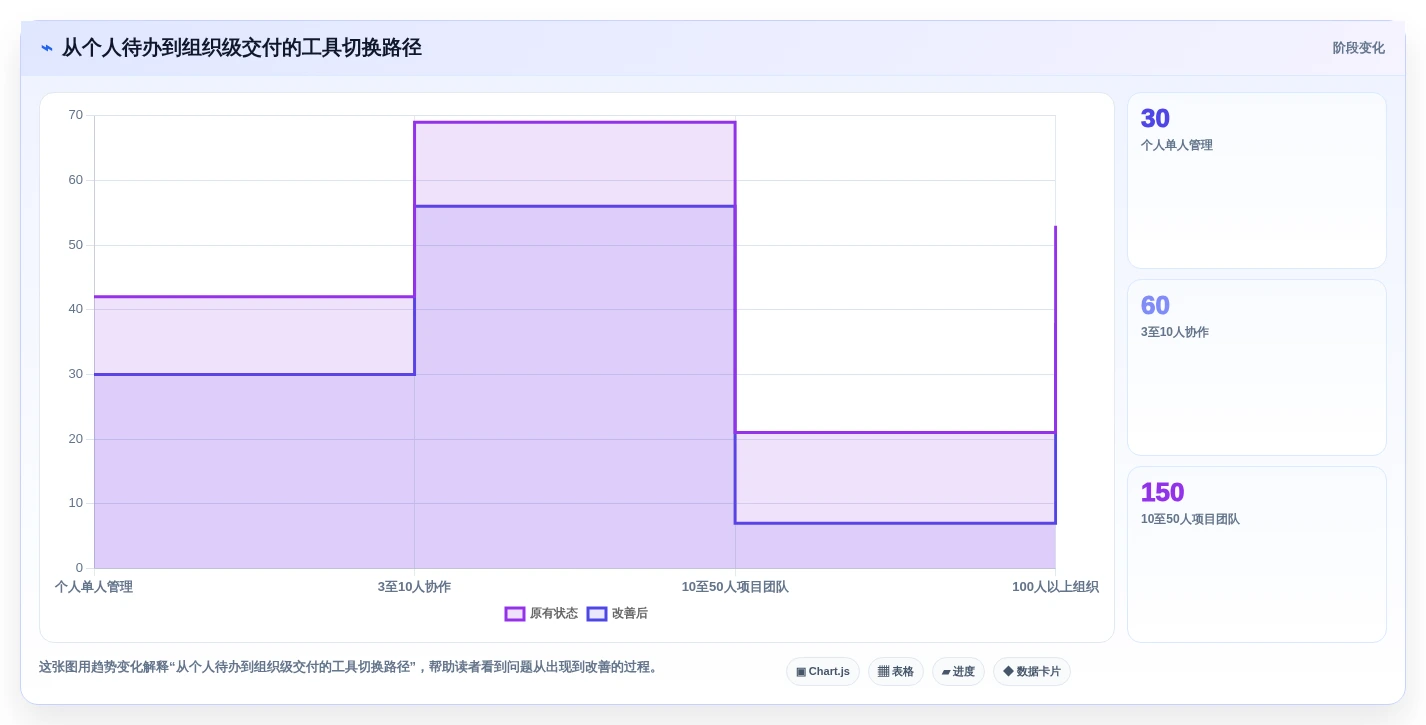Click the x-axis label 3至10人协作
This screenshot has width=1426, height=725.
pos(414,587)
